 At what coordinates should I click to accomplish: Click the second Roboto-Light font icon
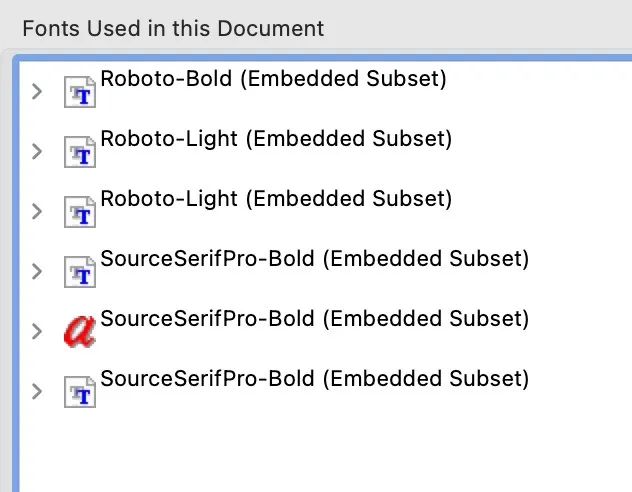[79, 212]
